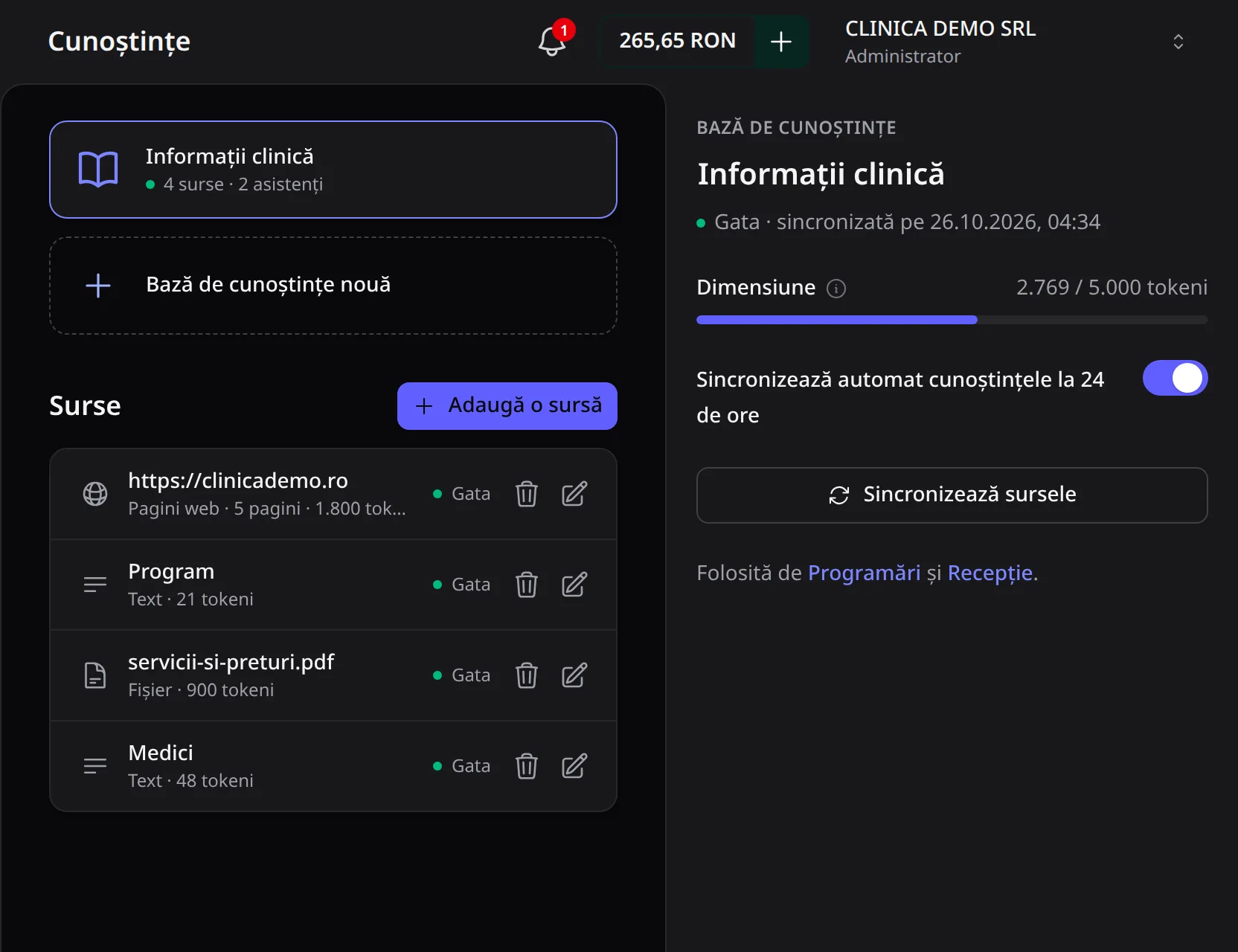Click the Adaugă o sursă button

[x=507, y=406]
